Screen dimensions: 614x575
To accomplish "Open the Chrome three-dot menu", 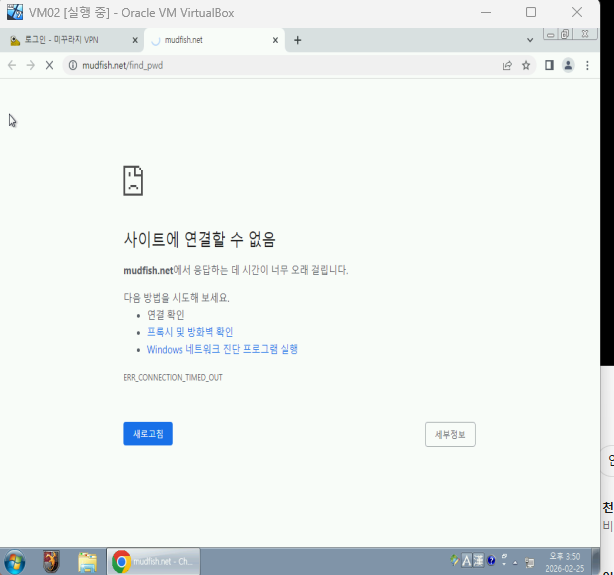I will [587, 65].
